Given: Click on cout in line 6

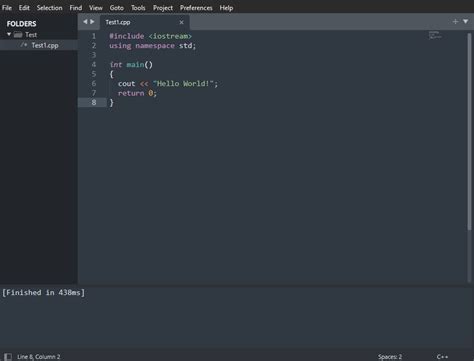Looking at the screenshot, I should 126,84.
